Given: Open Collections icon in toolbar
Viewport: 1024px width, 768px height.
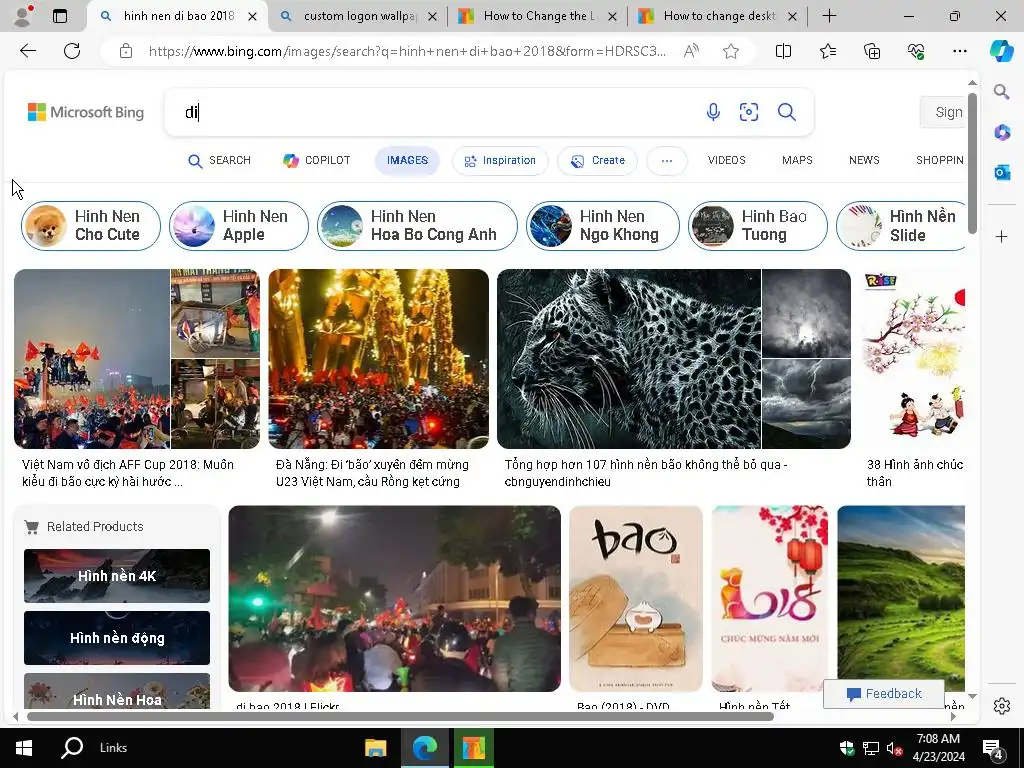Looking at the screenshot, I should (x=872, y=51).
